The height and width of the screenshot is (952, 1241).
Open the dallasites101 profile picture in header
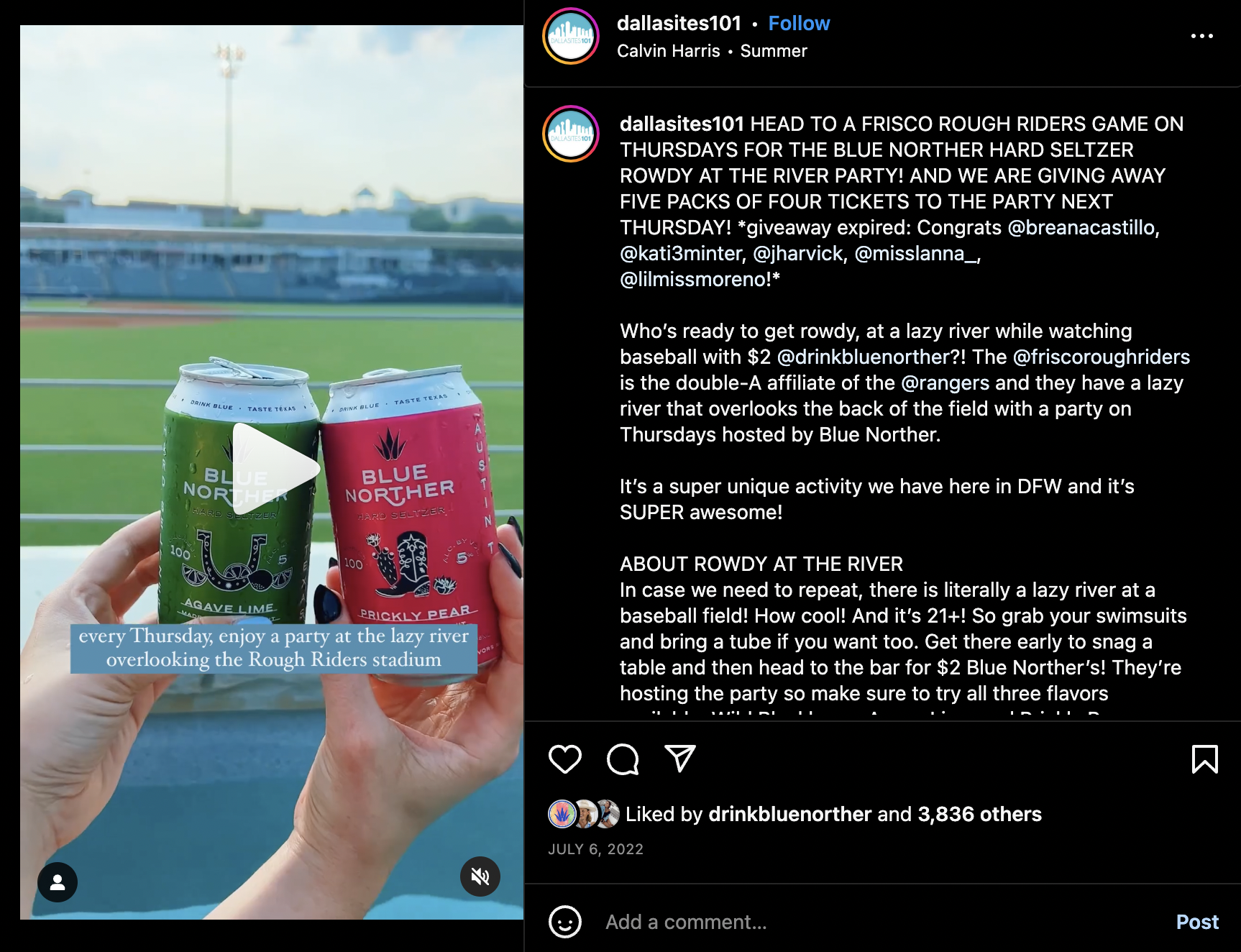[571, 36]
